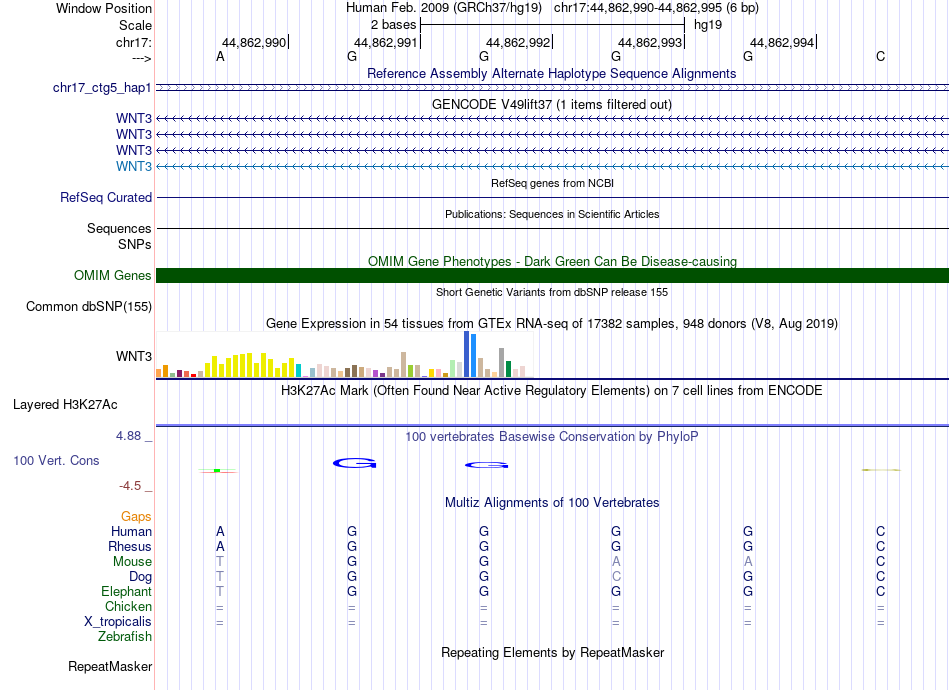Click the Common dbSNP(155) track label
The width and height of the screenshot is (950, 690).
click(x=89, y=307)
